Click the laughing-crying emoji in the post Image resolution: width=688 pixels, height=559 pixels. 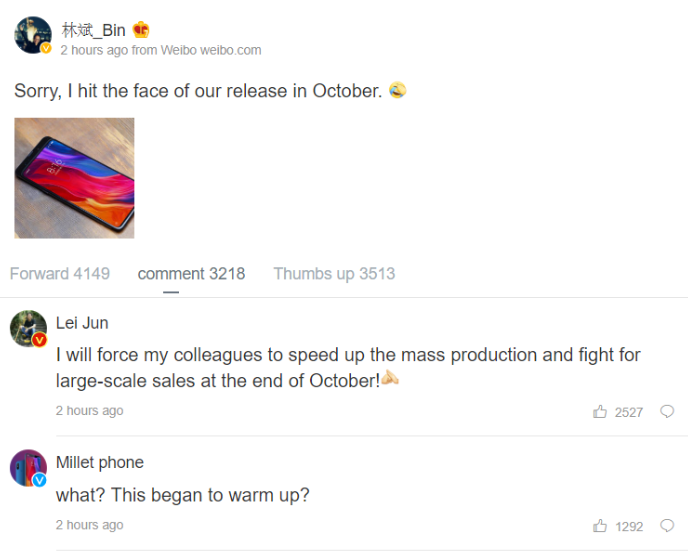click(x=397, y=91)
